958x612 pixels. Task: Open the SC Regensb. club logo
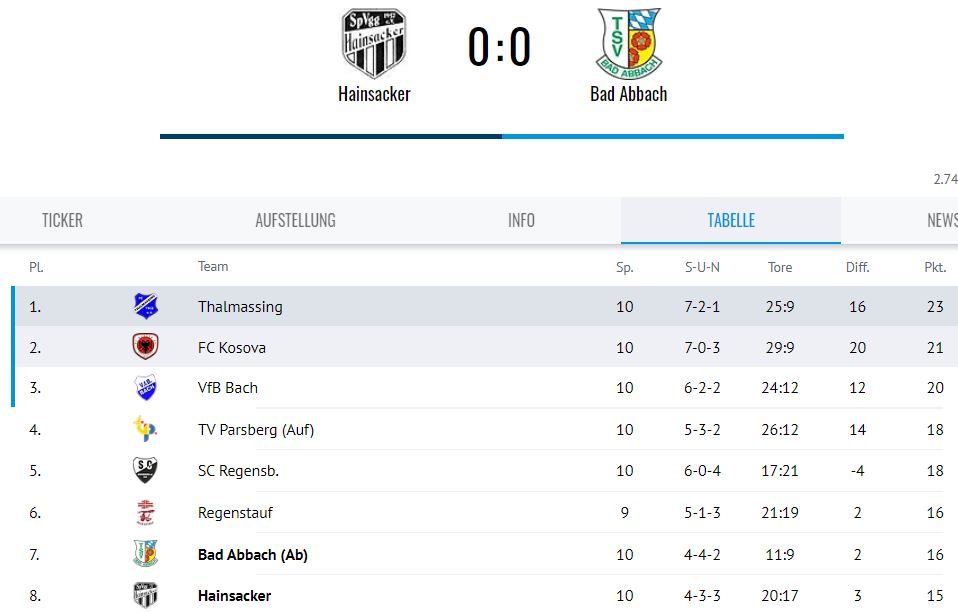point(145,470)
